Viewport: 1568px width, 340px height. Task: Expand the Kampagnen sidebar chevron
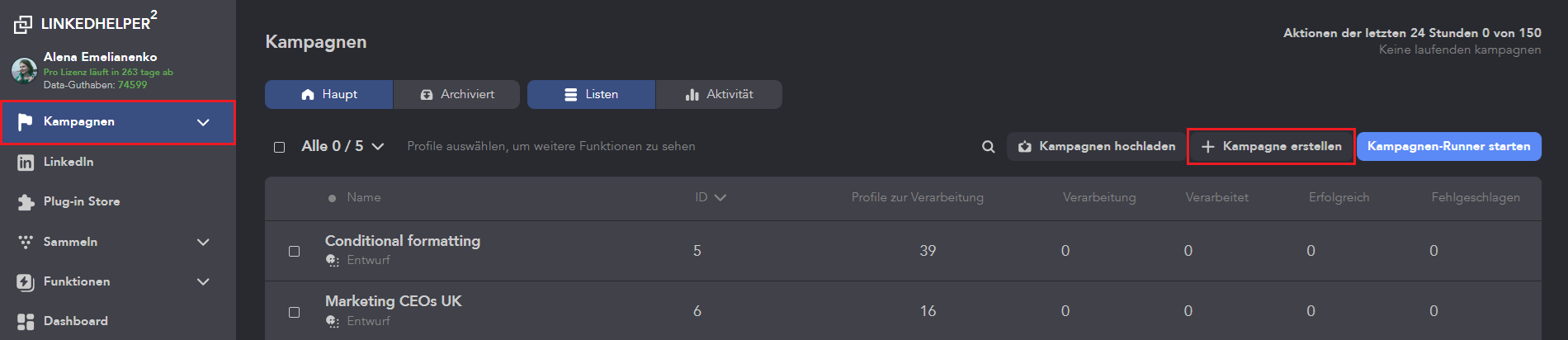[x=203, y=122]
